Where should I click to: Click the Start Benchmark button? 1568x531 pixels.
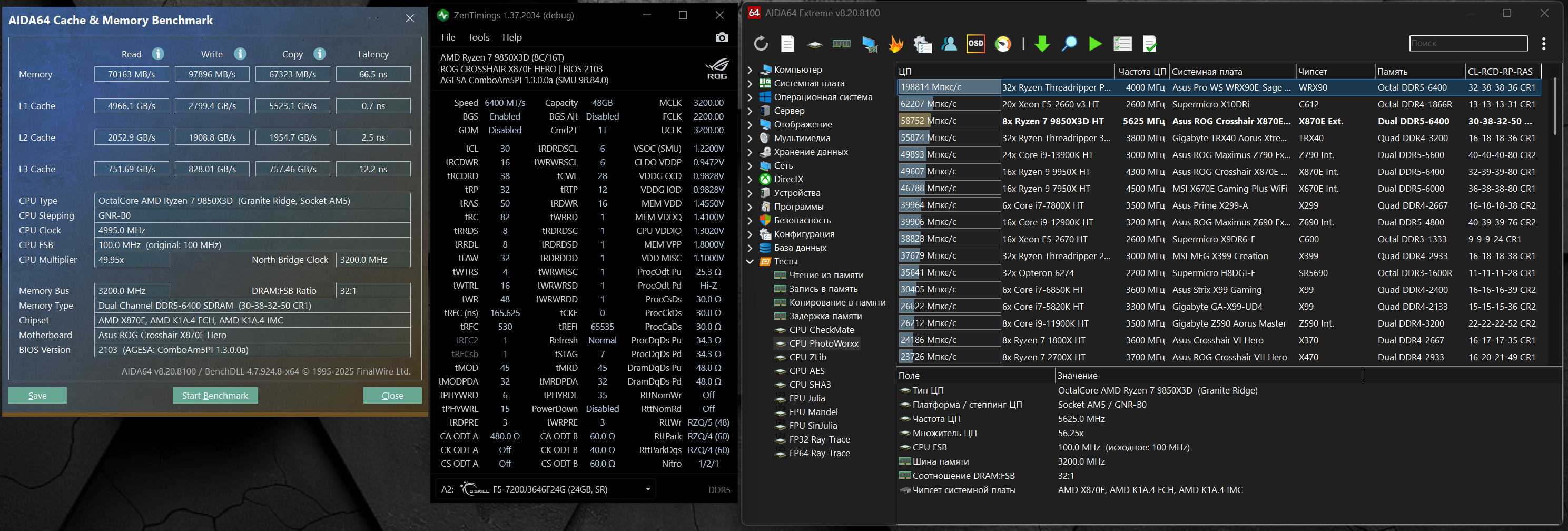215,396
